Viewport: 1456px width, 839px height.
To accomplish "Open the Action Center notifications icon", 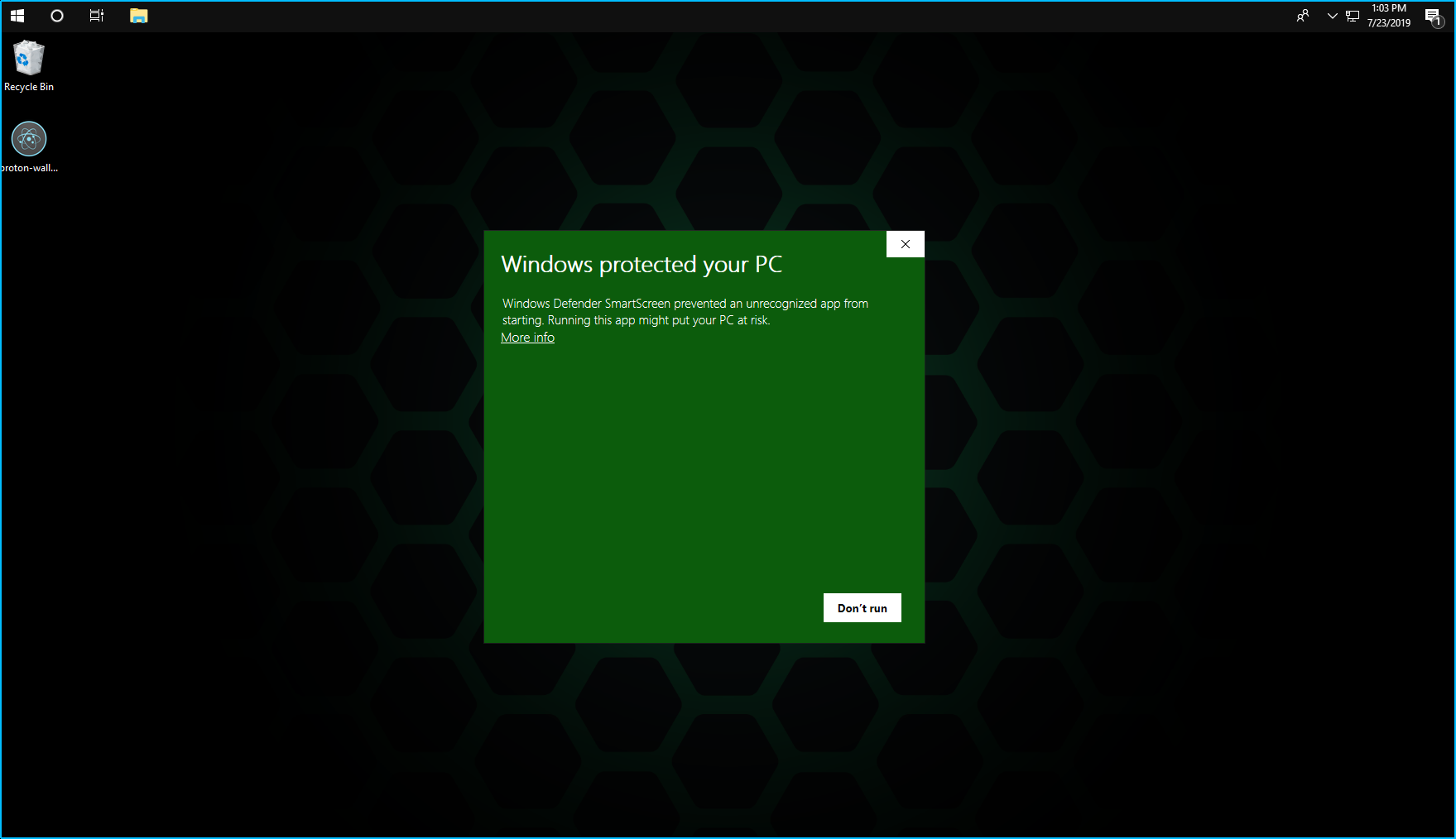I will (x=1434, y=17).
